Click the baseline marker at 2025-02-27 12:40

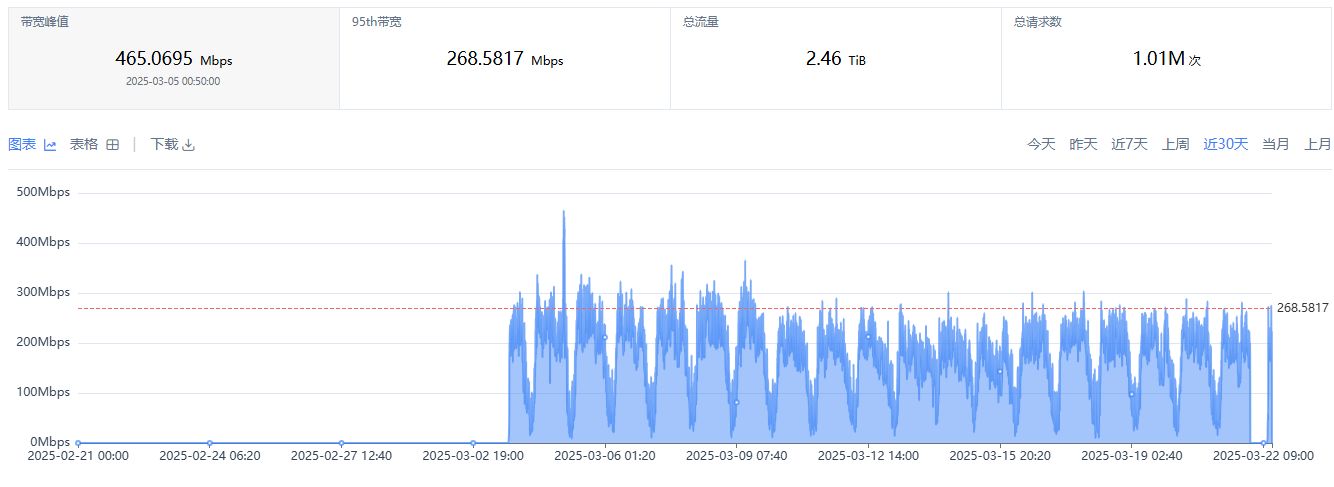click(x=341, y=443)
